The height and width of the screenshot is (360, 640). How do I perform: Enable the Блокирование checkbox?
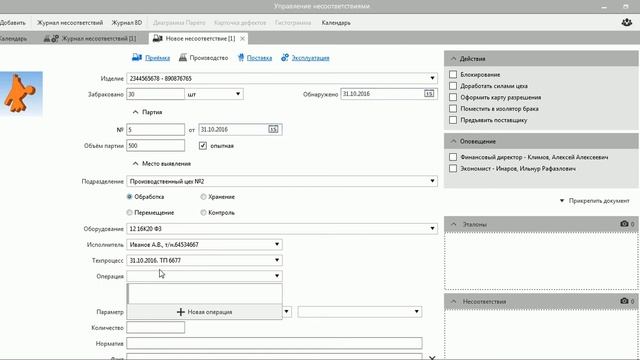pyautogui.click(x=453, y=75)
